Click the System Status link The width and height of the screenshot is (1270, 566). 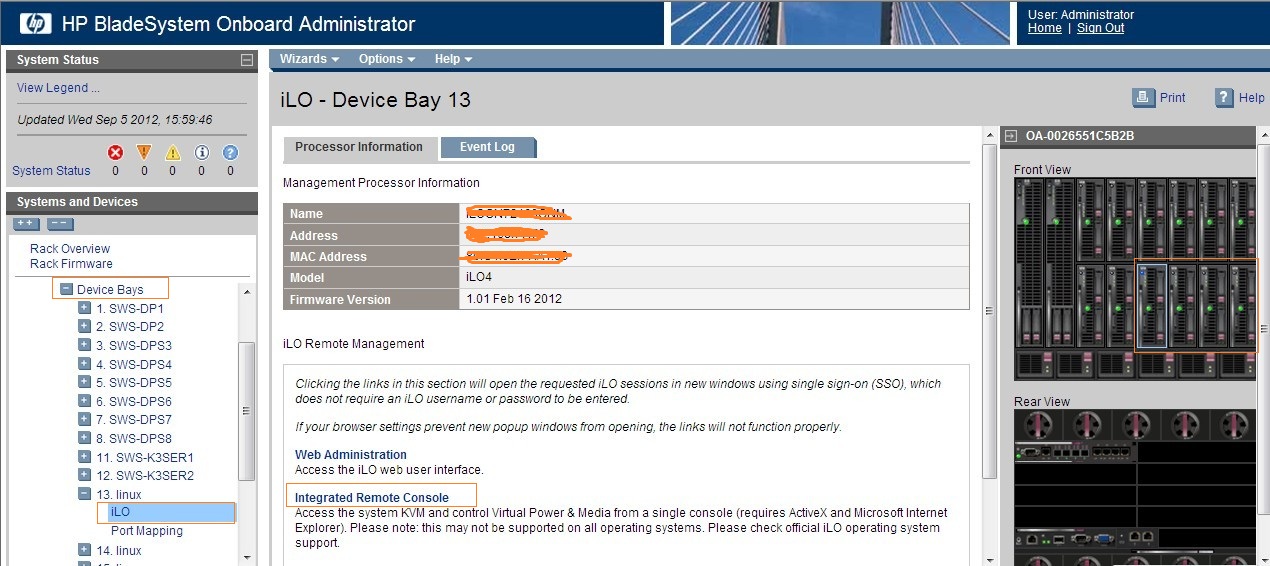pyautogui.click(x=51, y=171)
